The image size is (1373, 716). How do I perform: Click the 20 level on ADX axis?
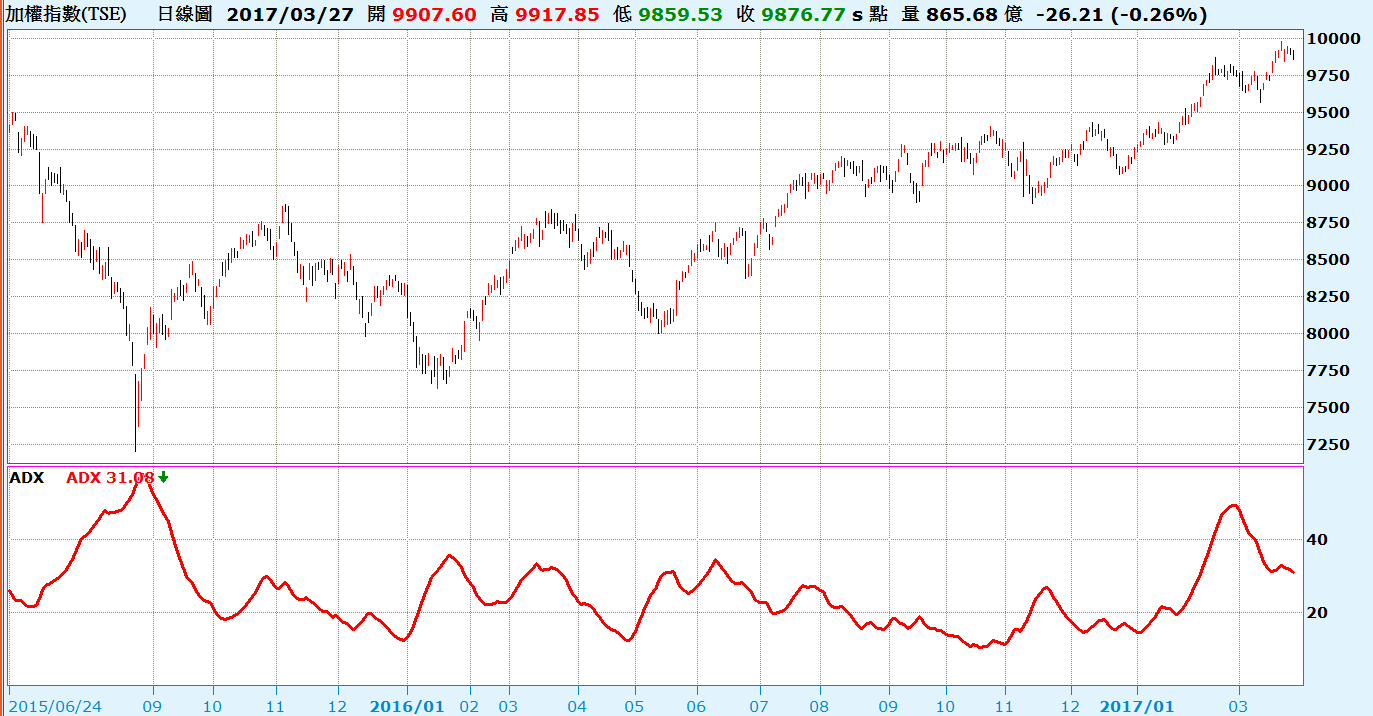1318,612
